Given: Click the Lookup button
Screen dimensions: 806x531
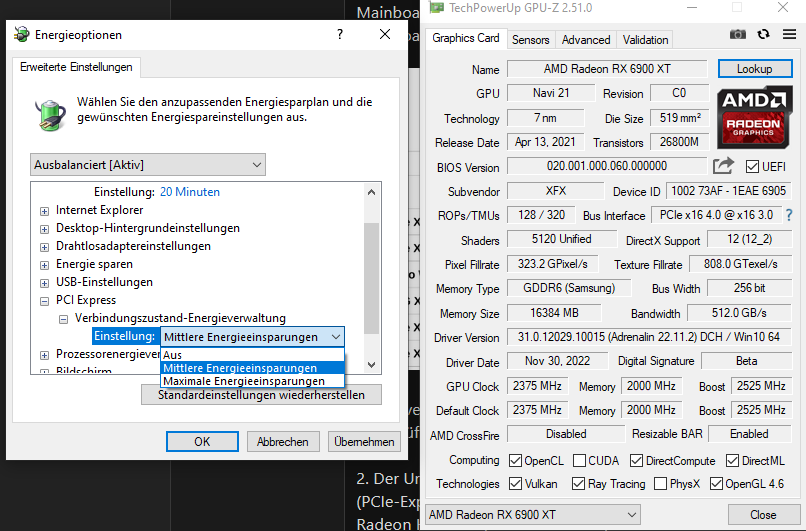Looking at the screenshot, I should pyautogui.click(x=754, y=69).
